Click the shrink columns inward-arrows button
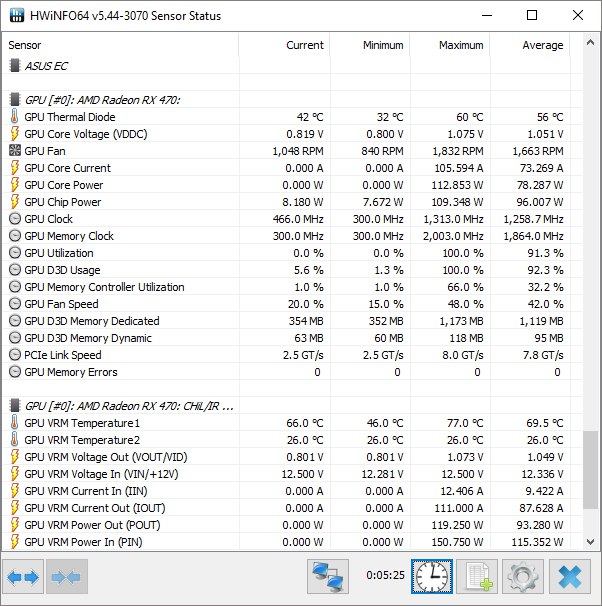 click(x=67, y=577)
